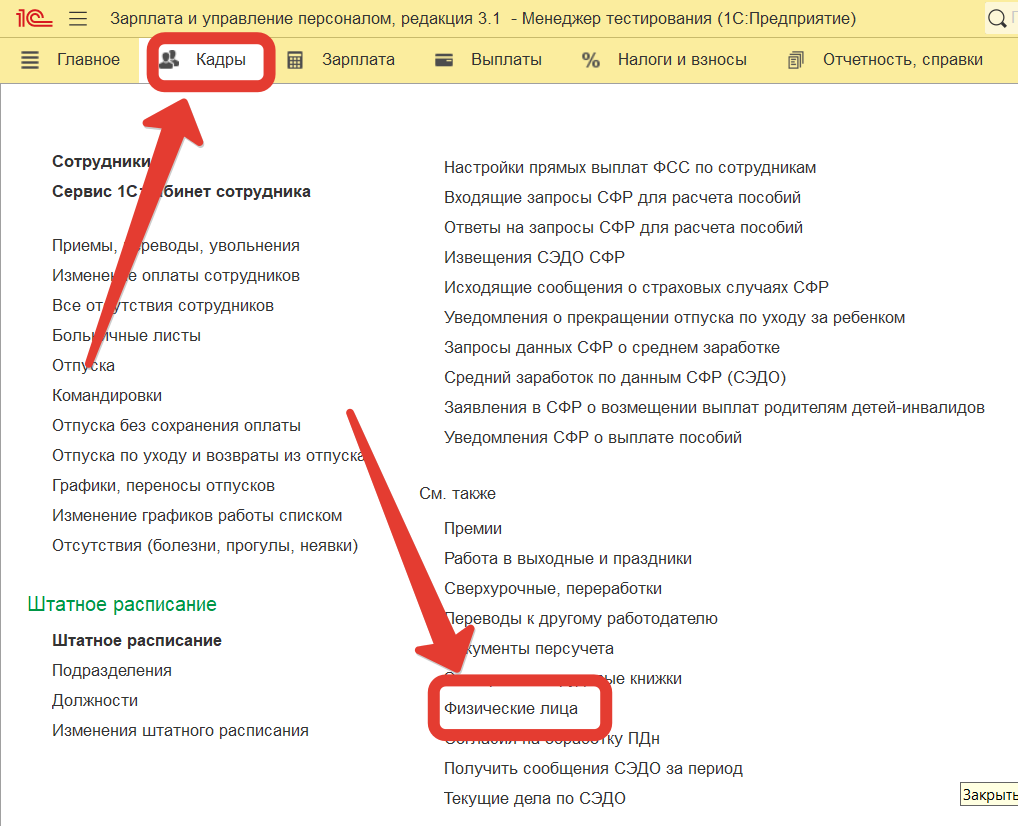
Task: Click the Кадры people icon
Action: coord(170,60)
